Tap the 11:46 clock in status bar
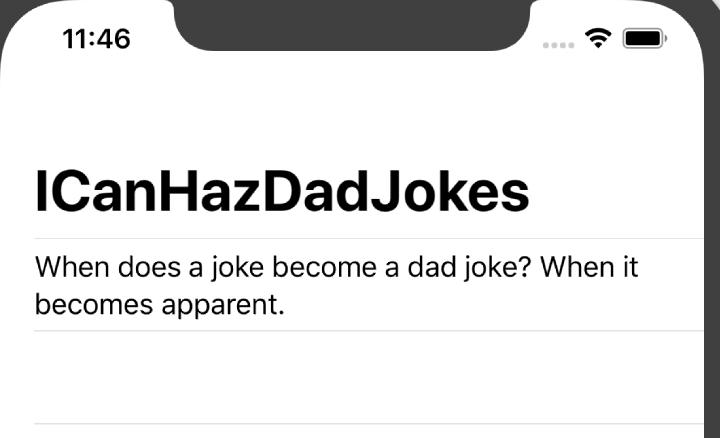The height and width of the screenshot is (438, 720). click(96, 39)
